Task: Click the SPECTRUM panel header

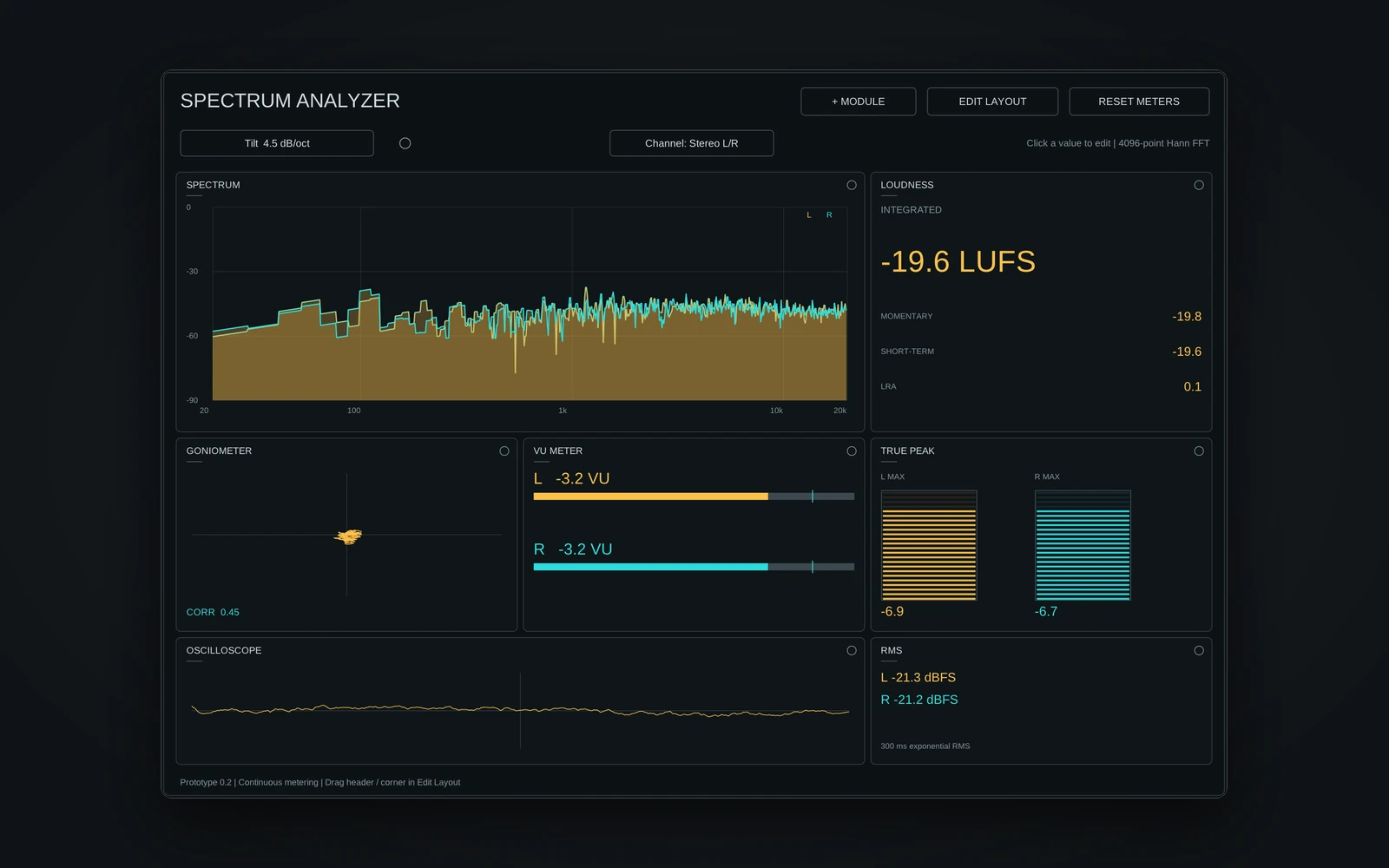Action: click(213, 185)
